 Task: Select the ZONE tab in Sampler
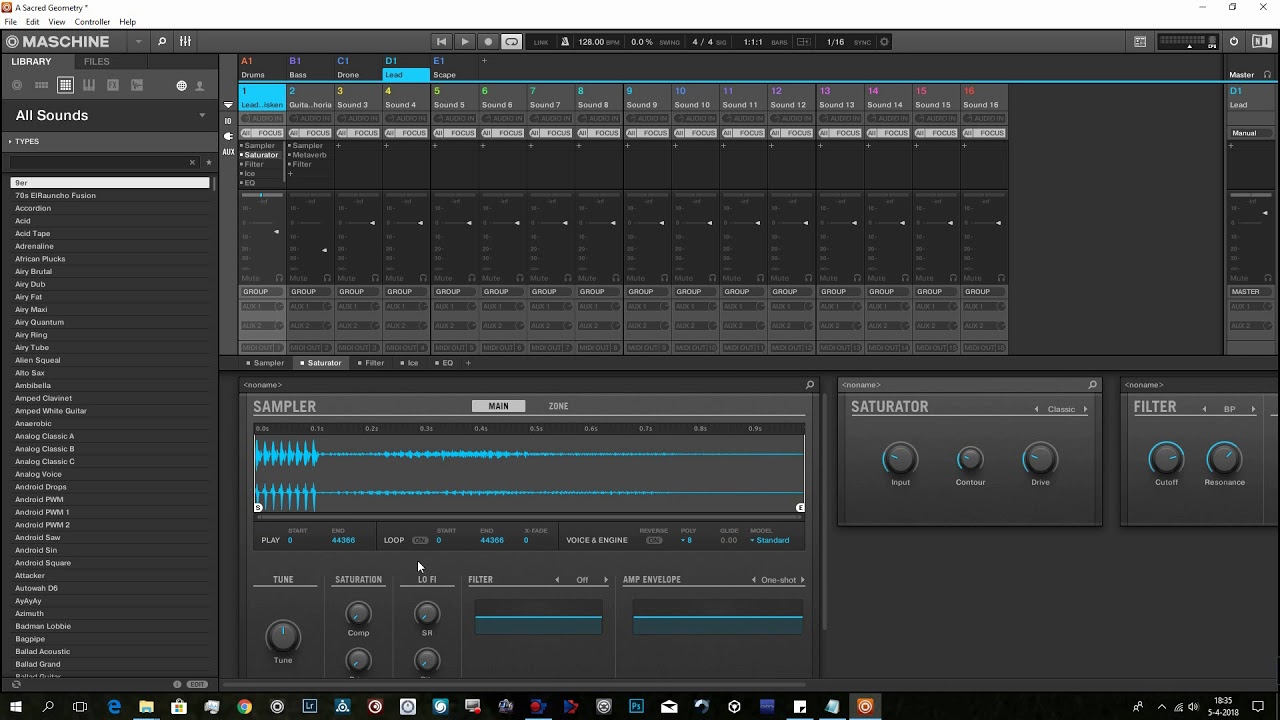pyautogui.click(x=558, y=406)
